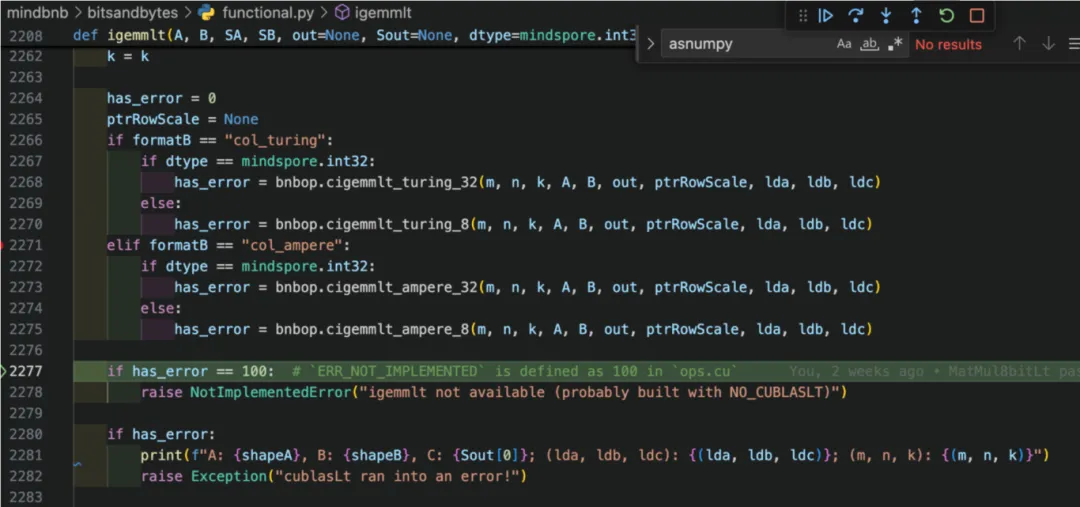Image resolution: width=1080 pixels, height=507 pixels.
Task: Expand the replace field using the chevron
Action: click(651, 44)
